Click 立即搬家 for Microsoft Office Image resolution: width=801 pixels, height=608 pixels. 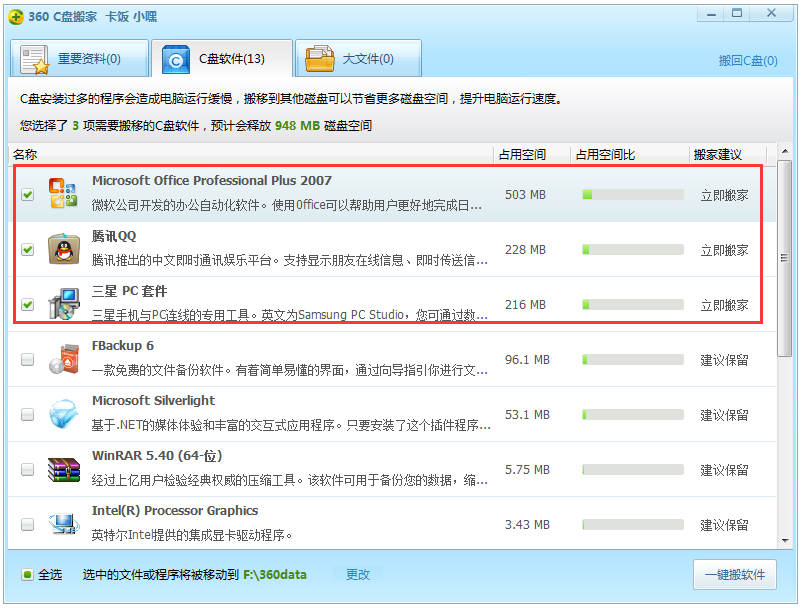[x=724, y=195]
